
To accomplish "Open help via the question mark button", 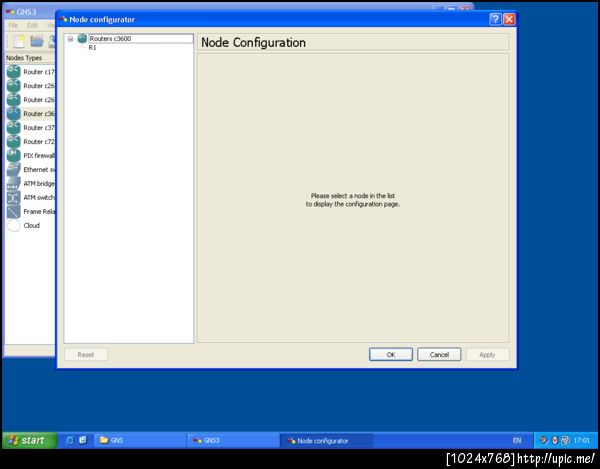I will (495, 19).
